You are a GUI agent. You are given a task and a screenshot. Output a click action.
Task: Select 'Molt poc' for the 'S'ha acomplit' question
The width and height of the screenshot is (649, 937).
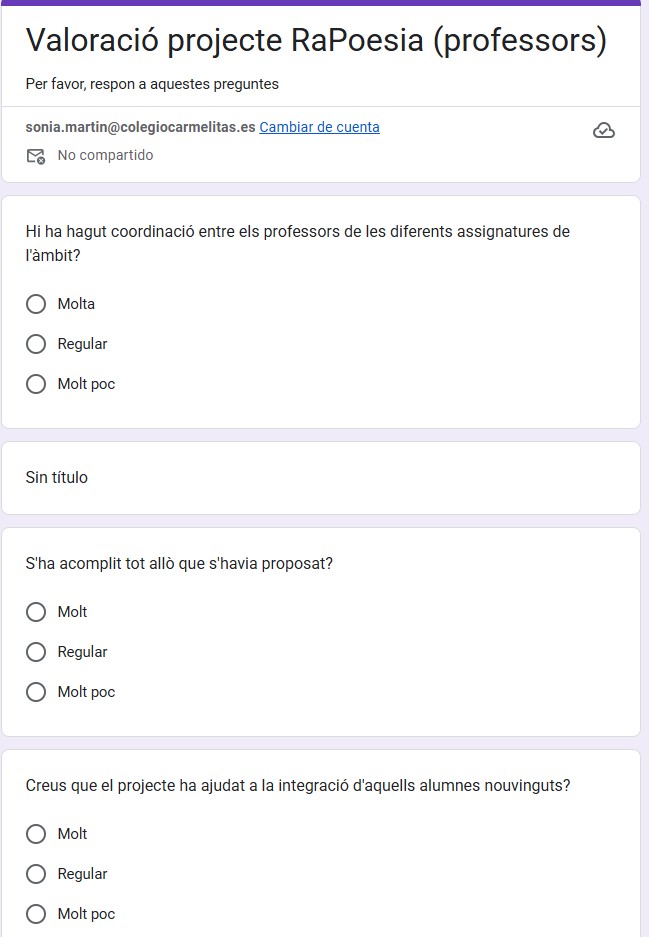pyautogui.click(x=36, y=692)
